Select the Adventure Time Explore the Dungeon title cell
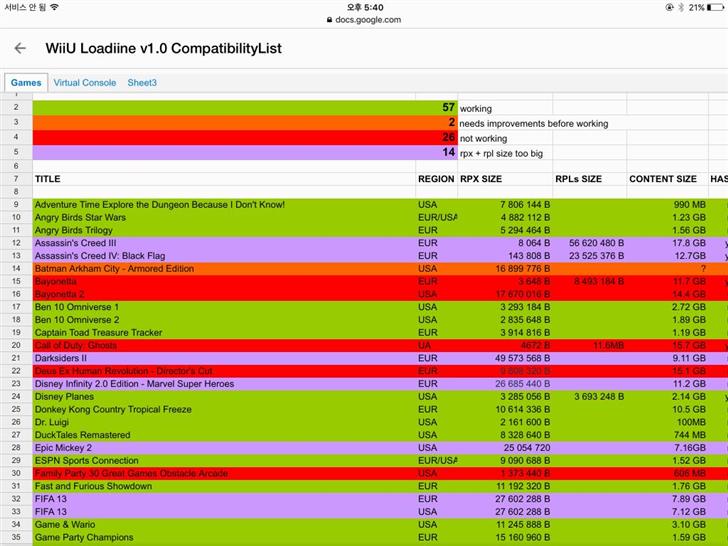The image size is (728, 546). pos(224,205)
